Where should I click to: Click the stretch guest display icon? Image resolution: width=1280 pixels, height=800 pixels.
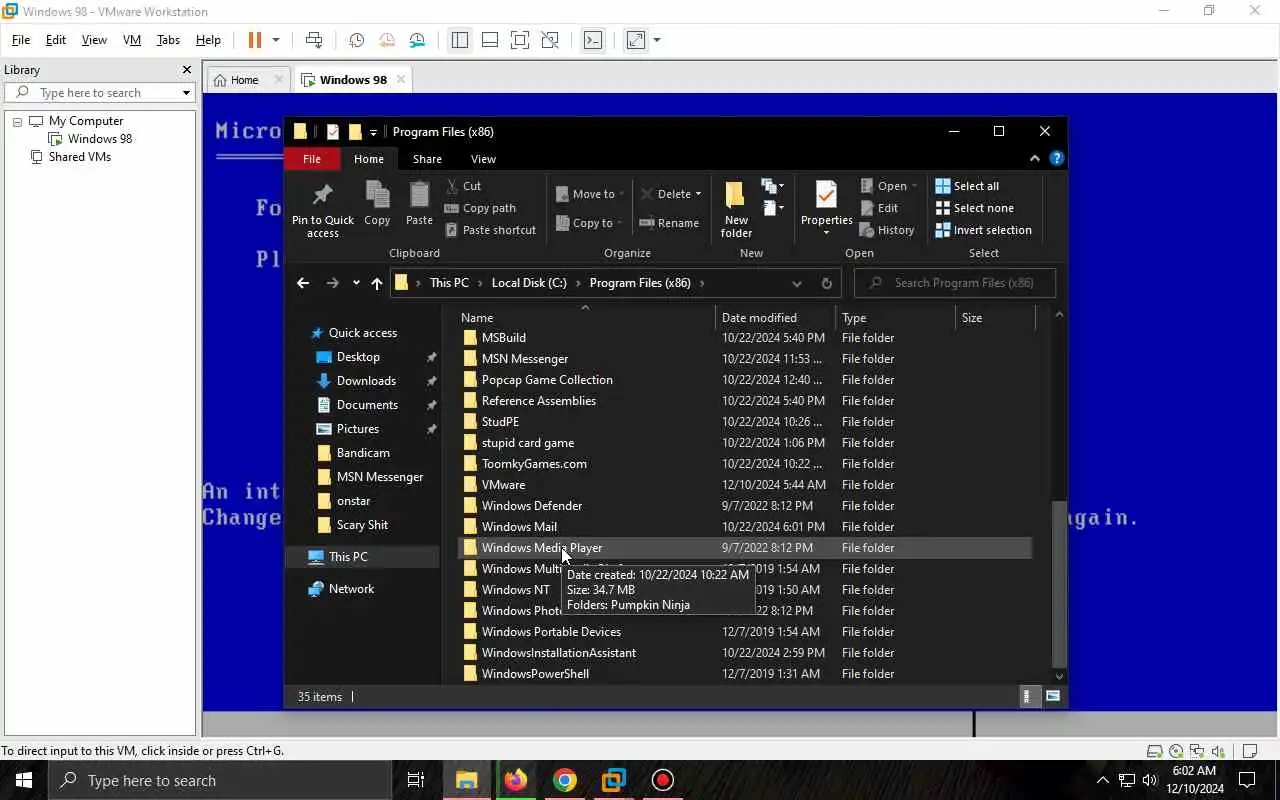point(636,40)
